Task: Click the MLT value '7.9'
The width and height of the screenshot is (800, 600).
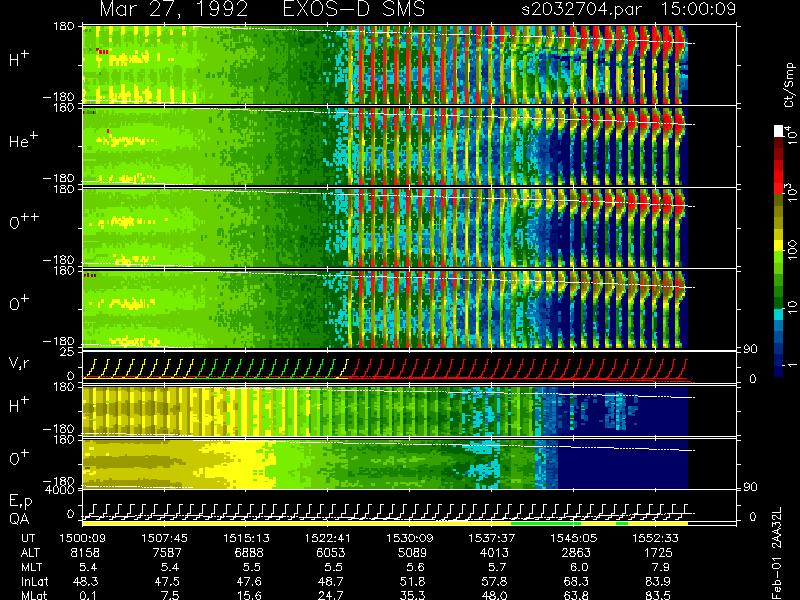Action: (x=661, y=567)
